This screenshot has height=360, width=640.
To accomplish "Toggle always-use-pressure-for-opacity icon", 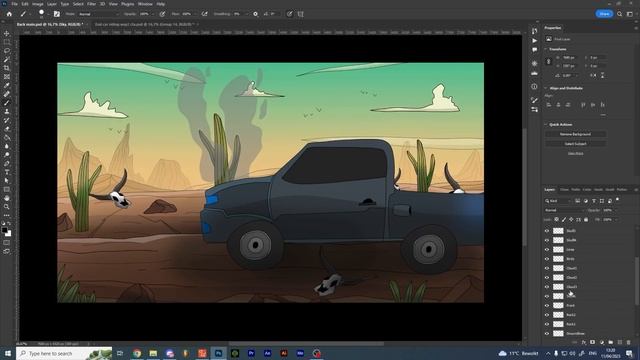I will pyautogui.click(x=162, y=14).
